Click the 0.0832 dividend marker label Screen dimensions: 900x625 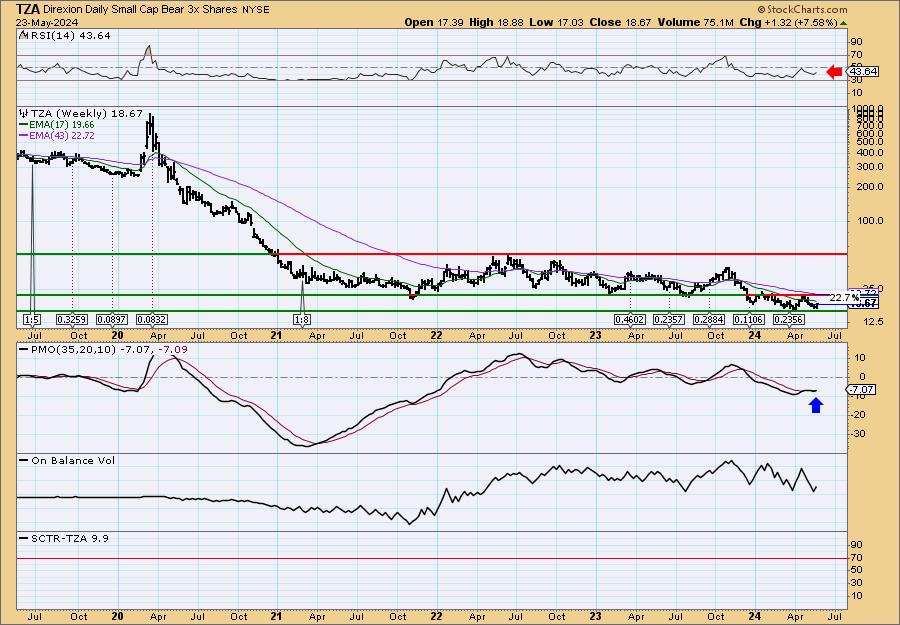[152, 319]
